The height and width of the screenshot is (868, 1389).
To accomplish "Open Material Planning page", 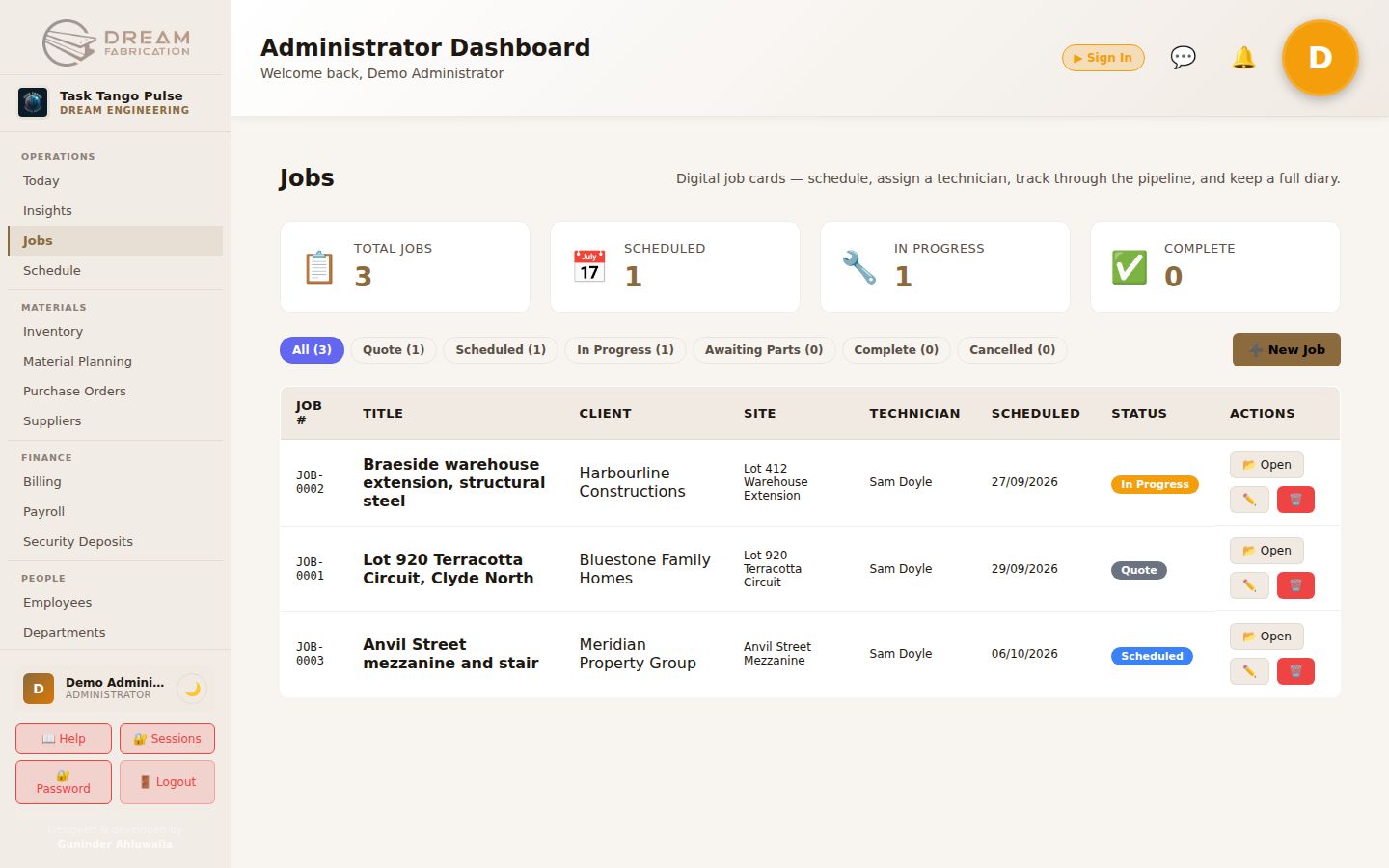I will click(115, 362).
